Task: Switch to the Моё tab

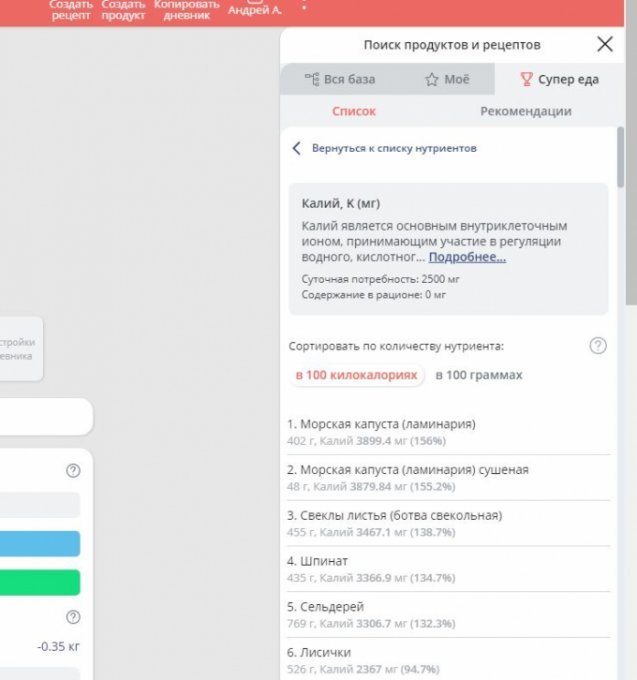Action: click(445, 79)
